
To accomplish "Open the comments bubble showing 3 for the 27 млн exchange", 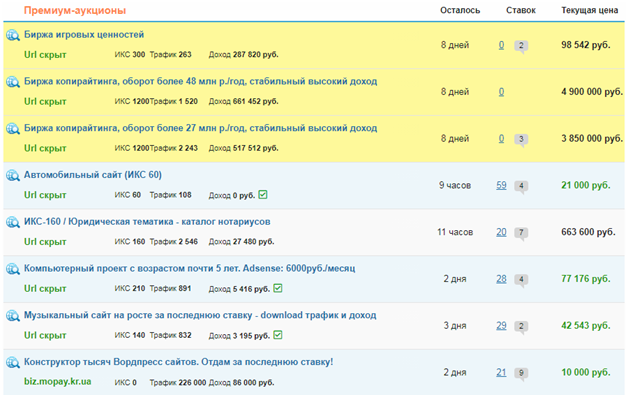I will point(521,140).
